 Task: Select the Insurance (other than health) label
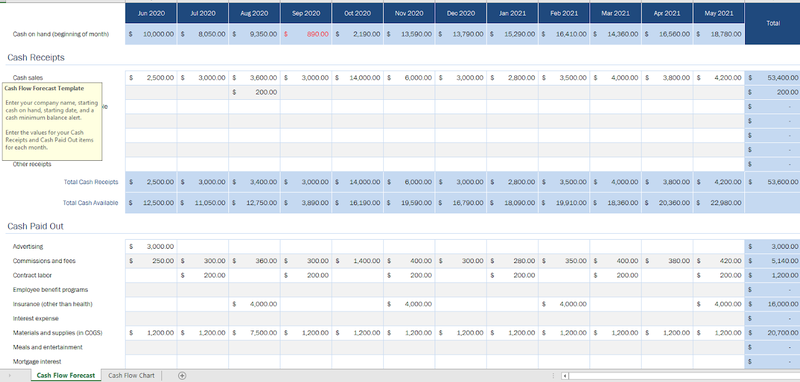53,304
